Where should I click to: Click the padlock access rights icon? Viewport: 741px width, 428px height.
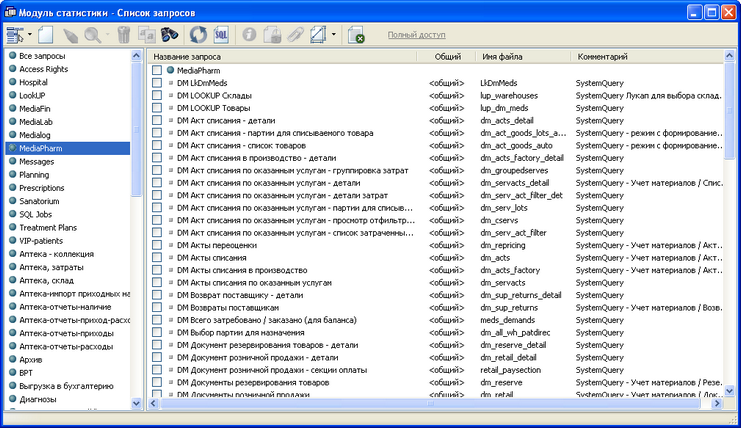[x=272, y=34]
